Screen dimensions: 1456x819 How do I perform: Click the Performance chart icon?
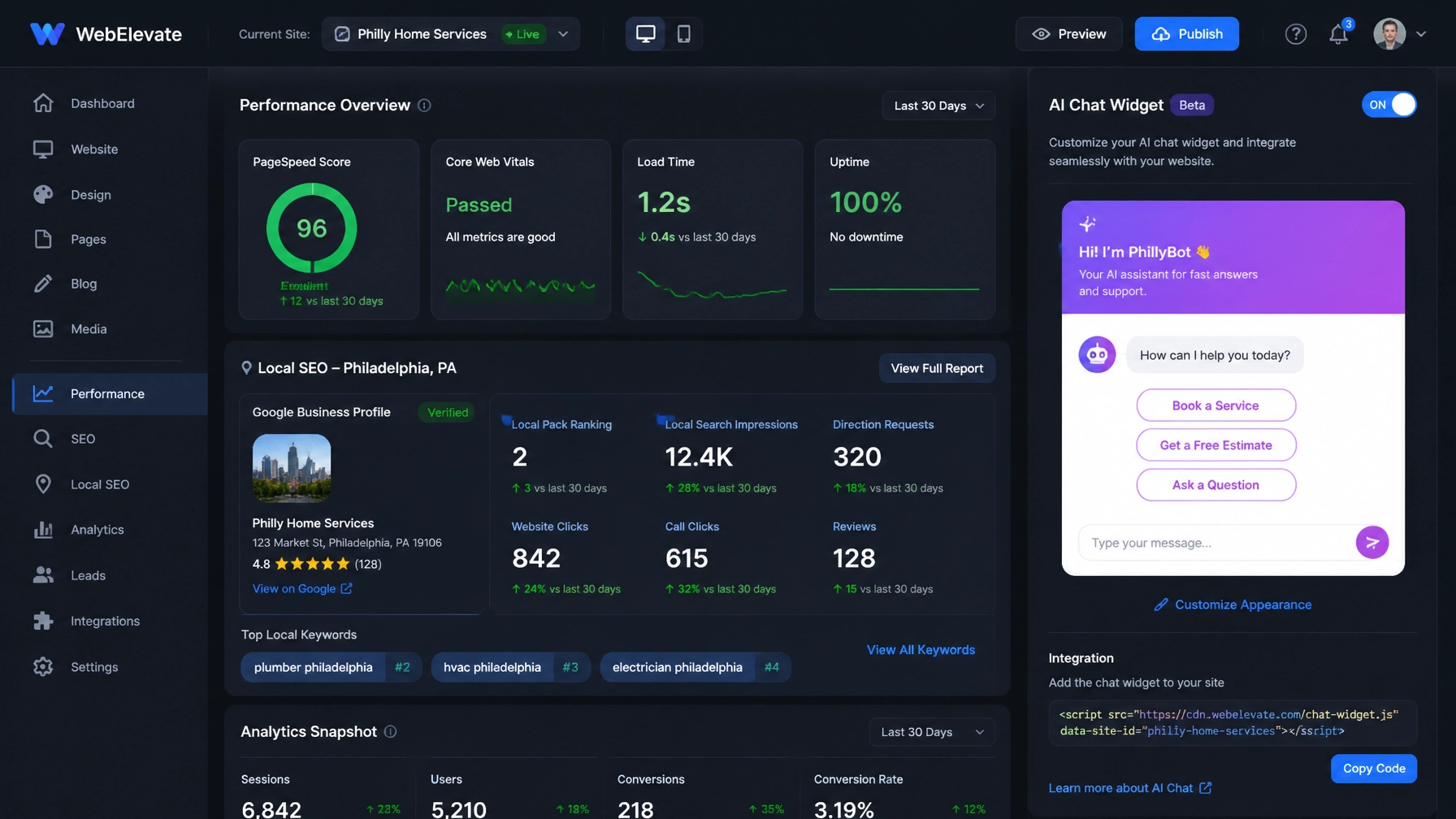(43, 394)
